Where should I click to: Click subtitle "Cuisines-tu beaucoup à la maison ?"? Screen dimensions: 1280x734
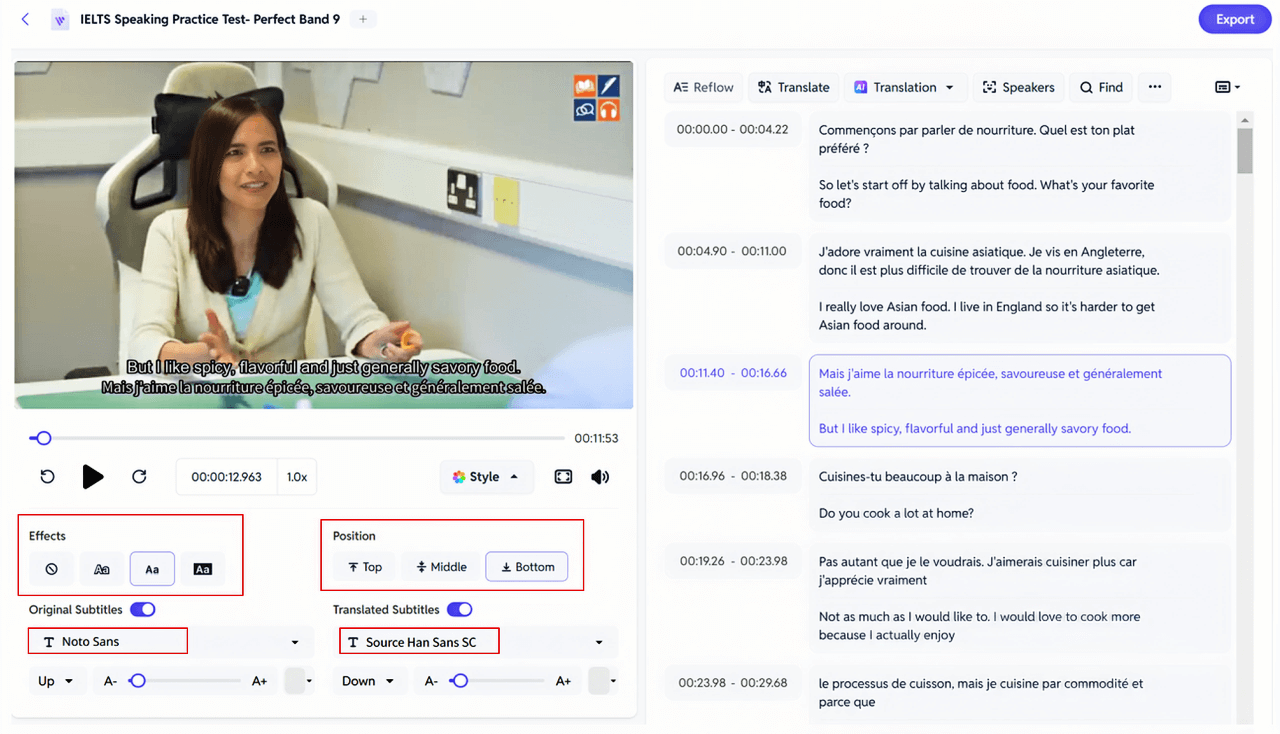pyautogui.click(x=918, y=477)
